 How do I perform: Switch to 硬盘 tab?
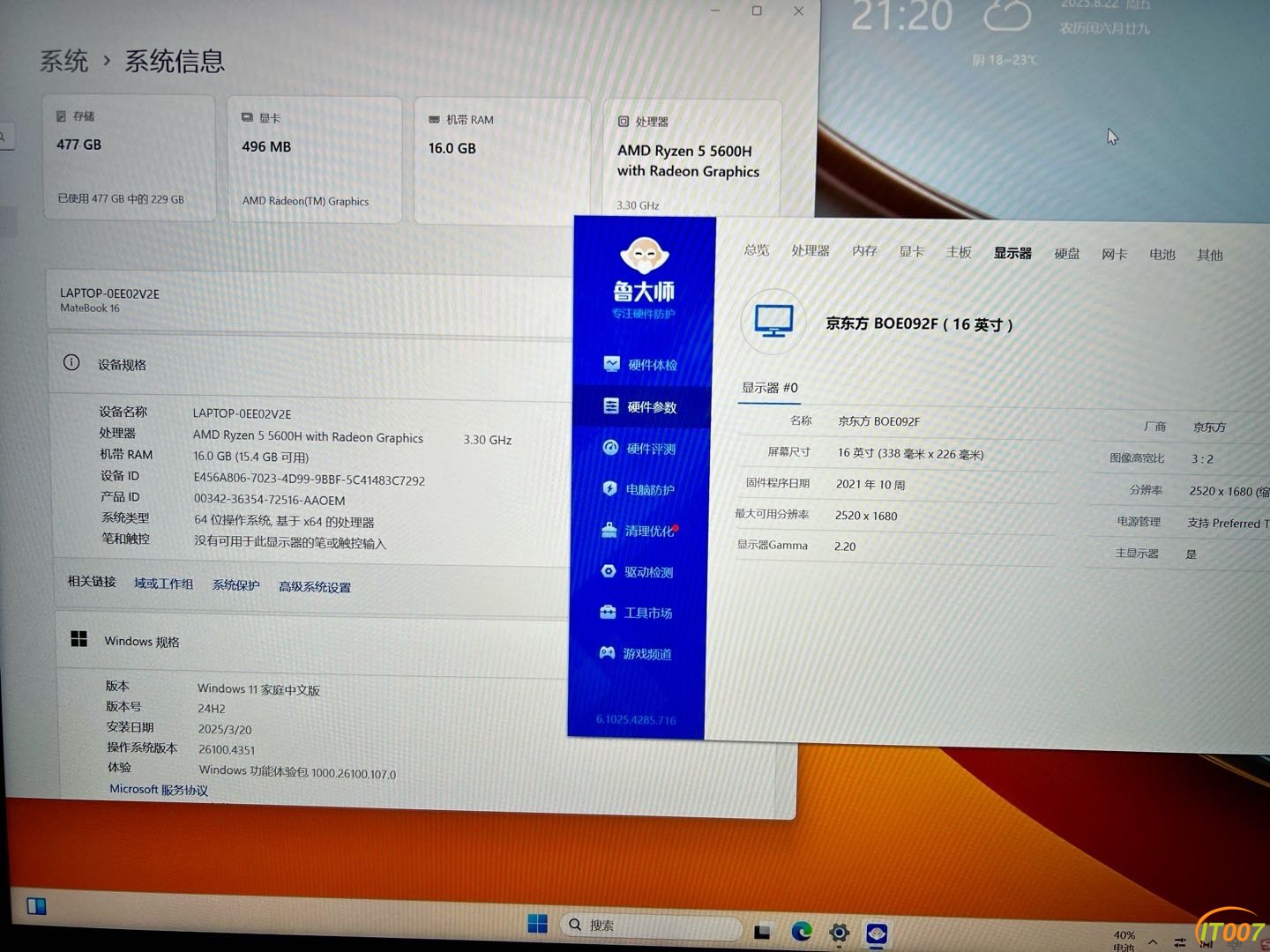pyautogui.click(x=1067, y=254)
